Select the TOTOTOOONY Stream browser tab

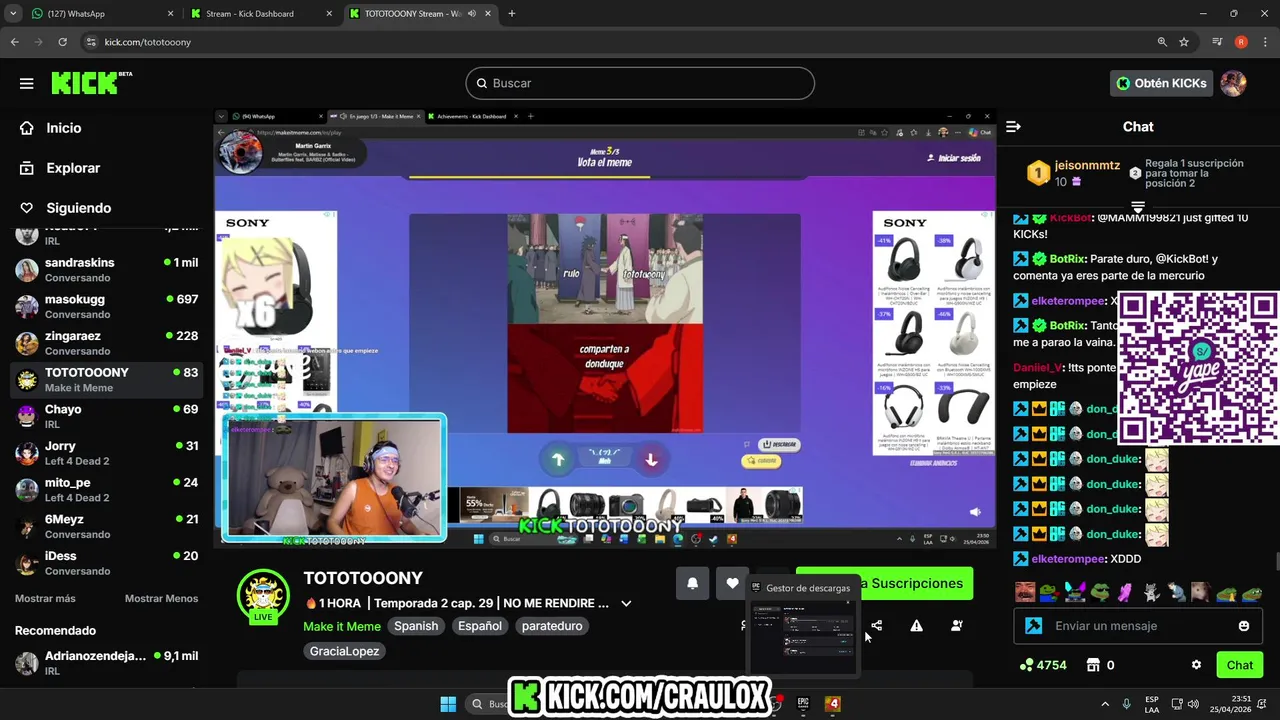click(x=420, y=14)
